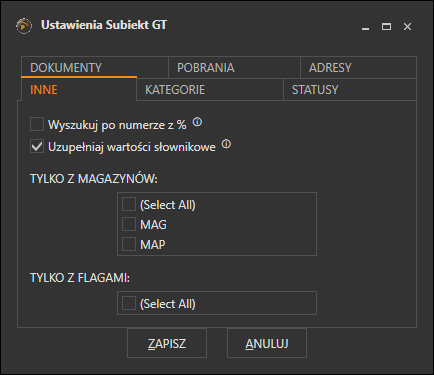Open the KATEGORIE tab
Image resolution: width=434 pixels, height=375 pixels.
click(210, 90)
